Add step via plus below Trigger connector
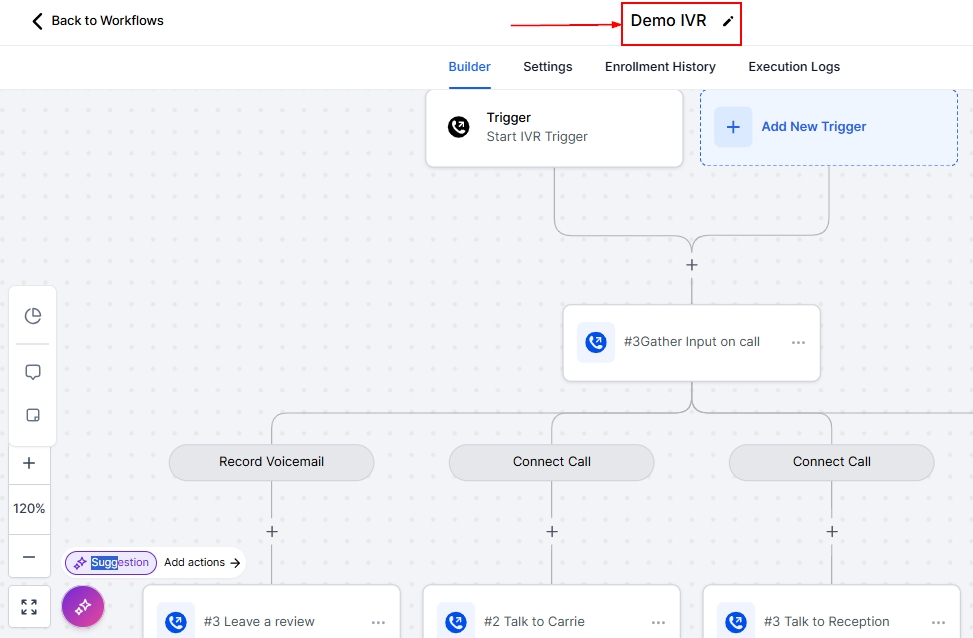Screen dimensions: 973x638 pos(691,265)
